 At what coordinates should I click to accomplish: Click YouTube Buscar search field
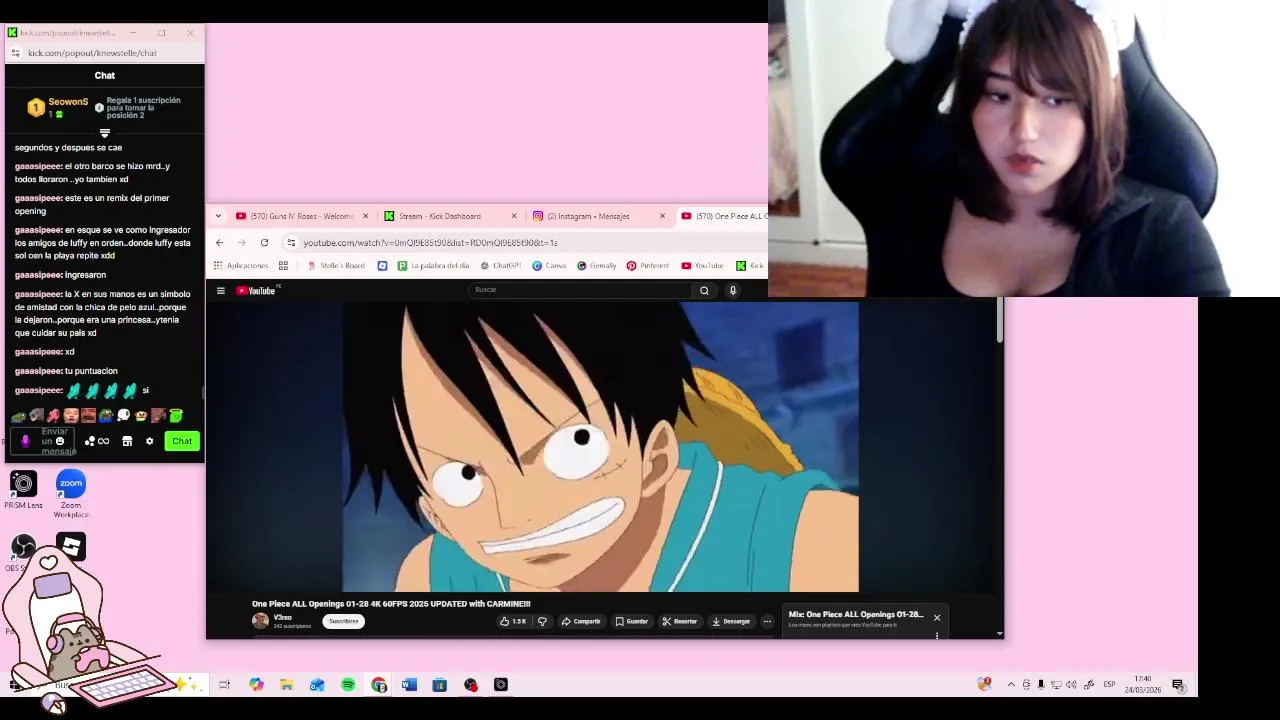point(580,290)
